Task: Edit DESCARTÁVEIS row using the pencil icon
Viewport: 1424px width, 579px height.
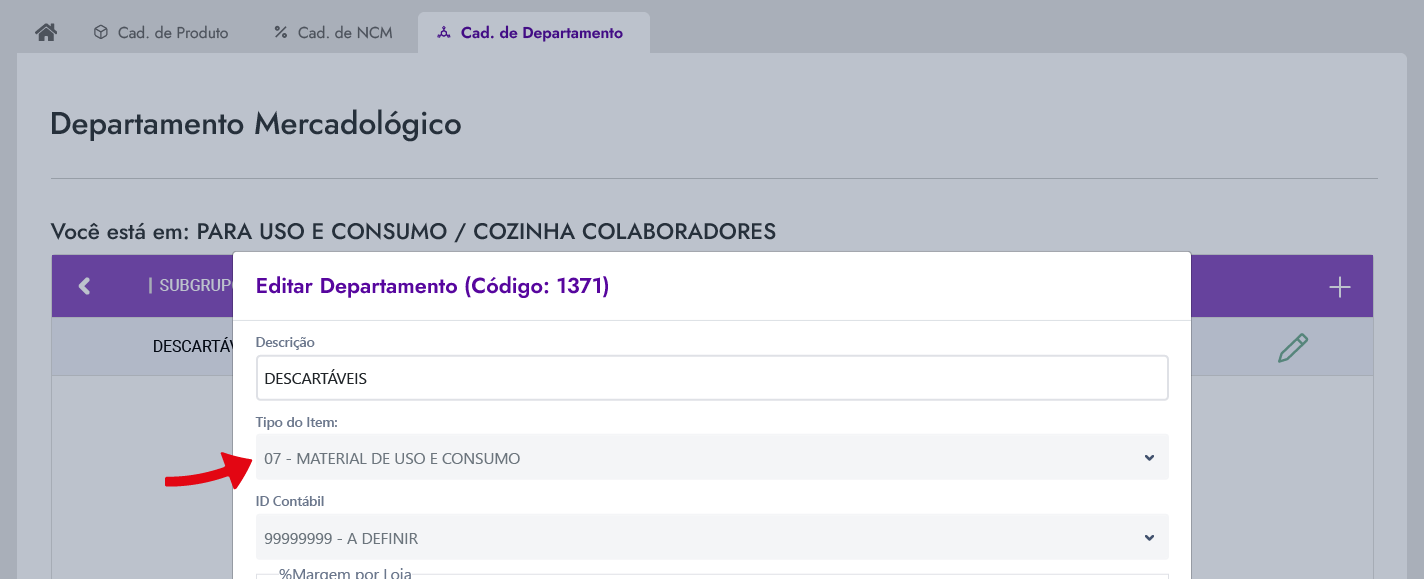Action: [x=1292, y=347]
